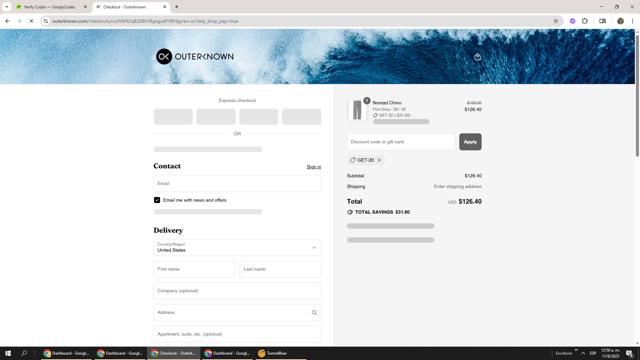Viewport: 640px width, 360px height.
Task: Open the Checkout Chrome taskbar item
Action: pos(173,353)
